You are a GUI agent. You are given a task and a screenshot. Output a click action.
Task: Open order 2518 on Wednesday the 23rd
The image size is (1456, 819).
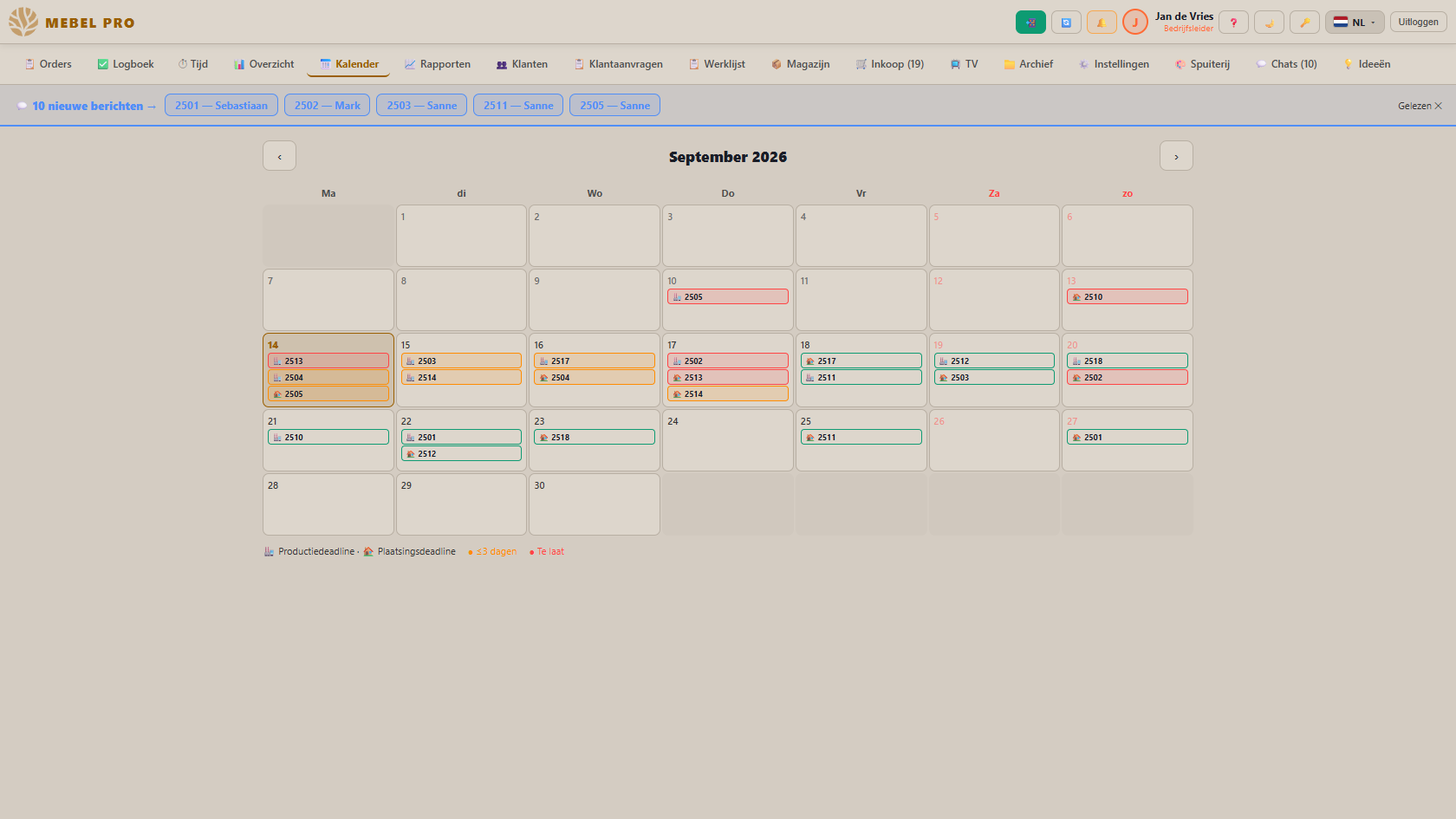click(x=595, y=437)
